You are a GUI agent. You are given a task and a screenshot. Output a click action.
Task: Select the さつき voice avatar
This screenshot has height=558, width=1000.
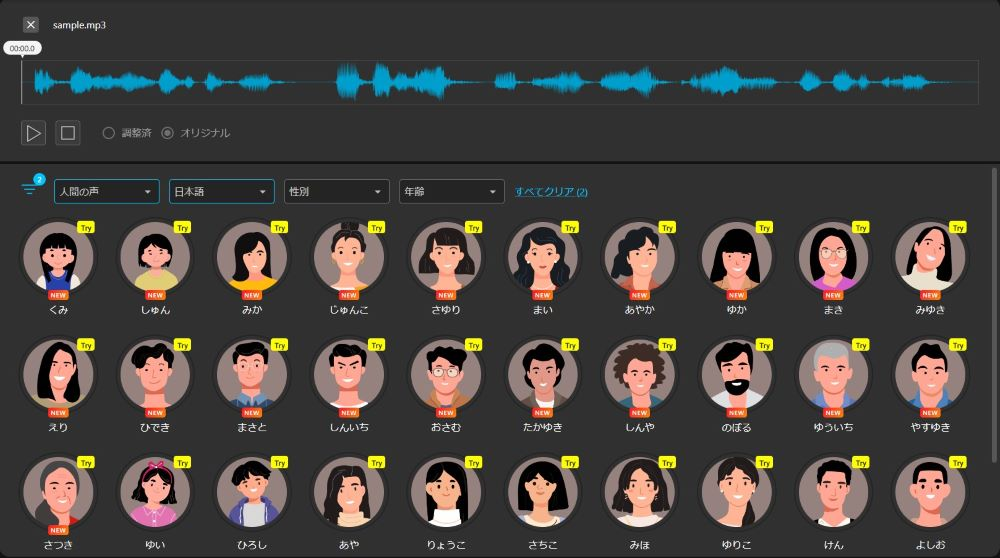[x=58, y=491]
